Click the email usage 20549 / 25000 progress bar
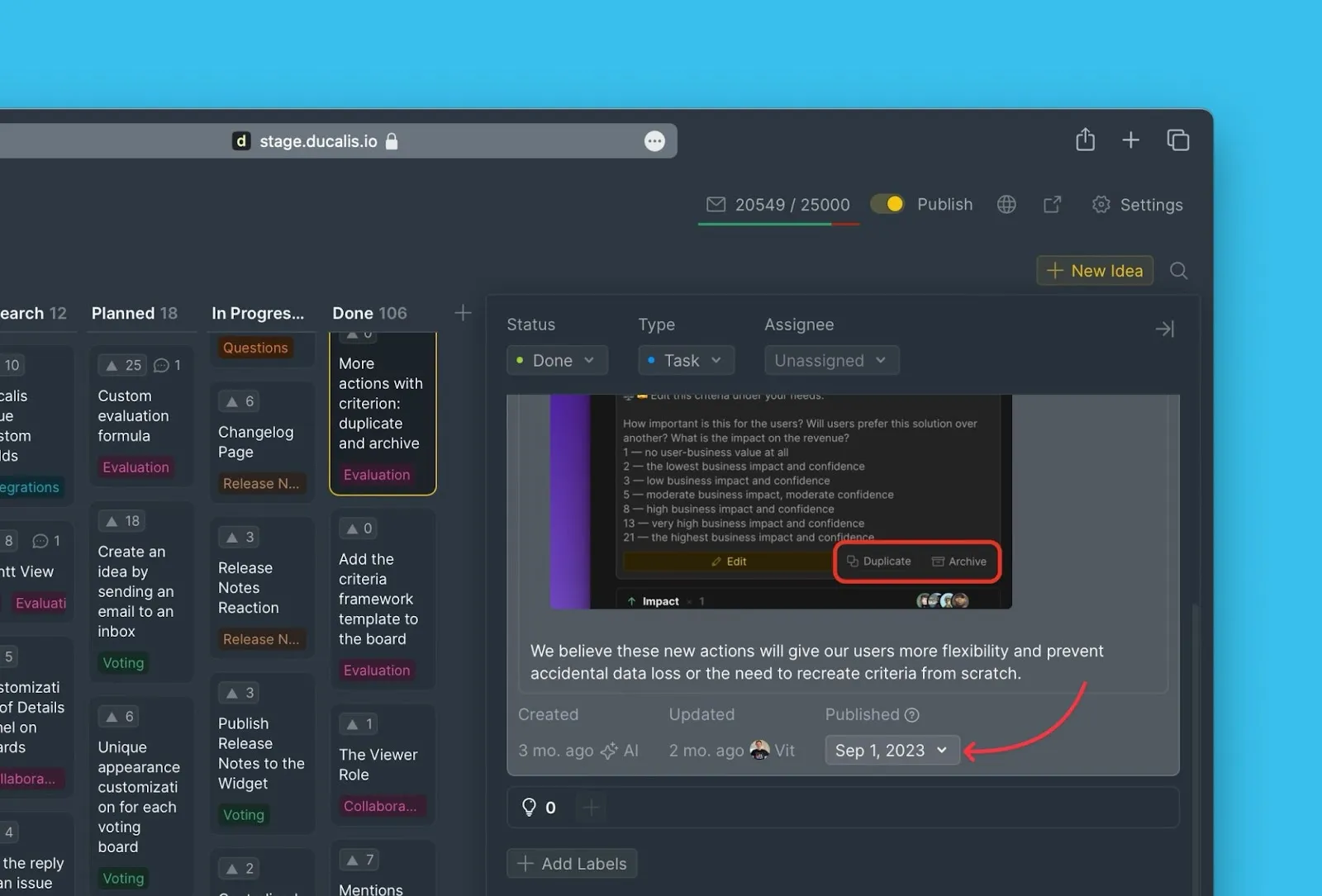The height and width of the screenshot is (896, 1322). tap(778, 223)
